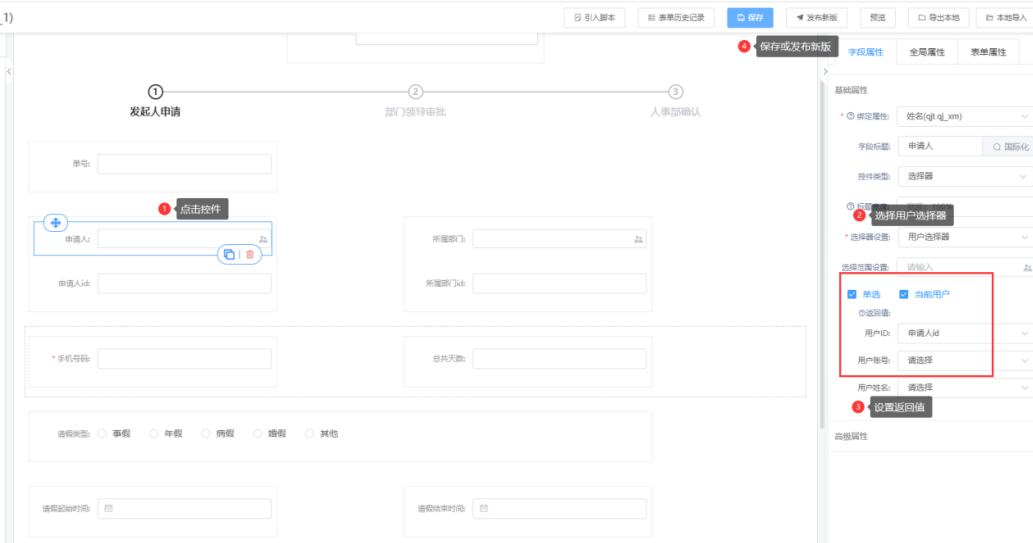This screenshot has width=1033, height=543.
Task: Click the 申请人id input field
Action: [x=184, y=283]
